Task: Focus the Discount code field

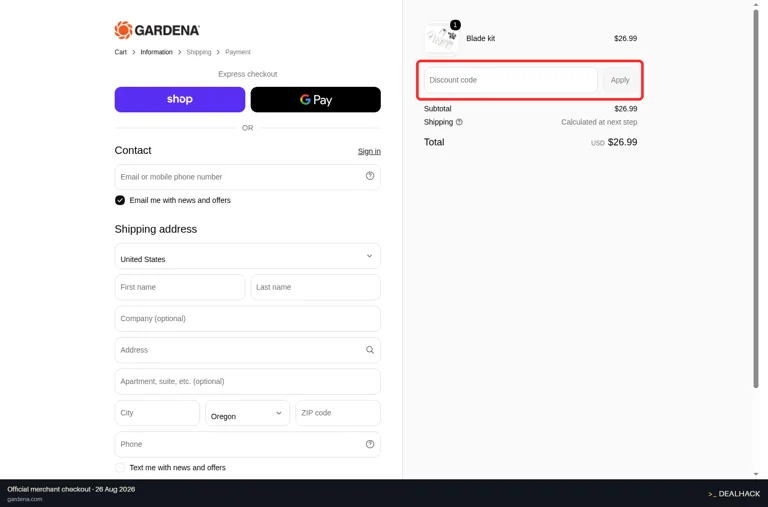Action: tap(510, 80)
